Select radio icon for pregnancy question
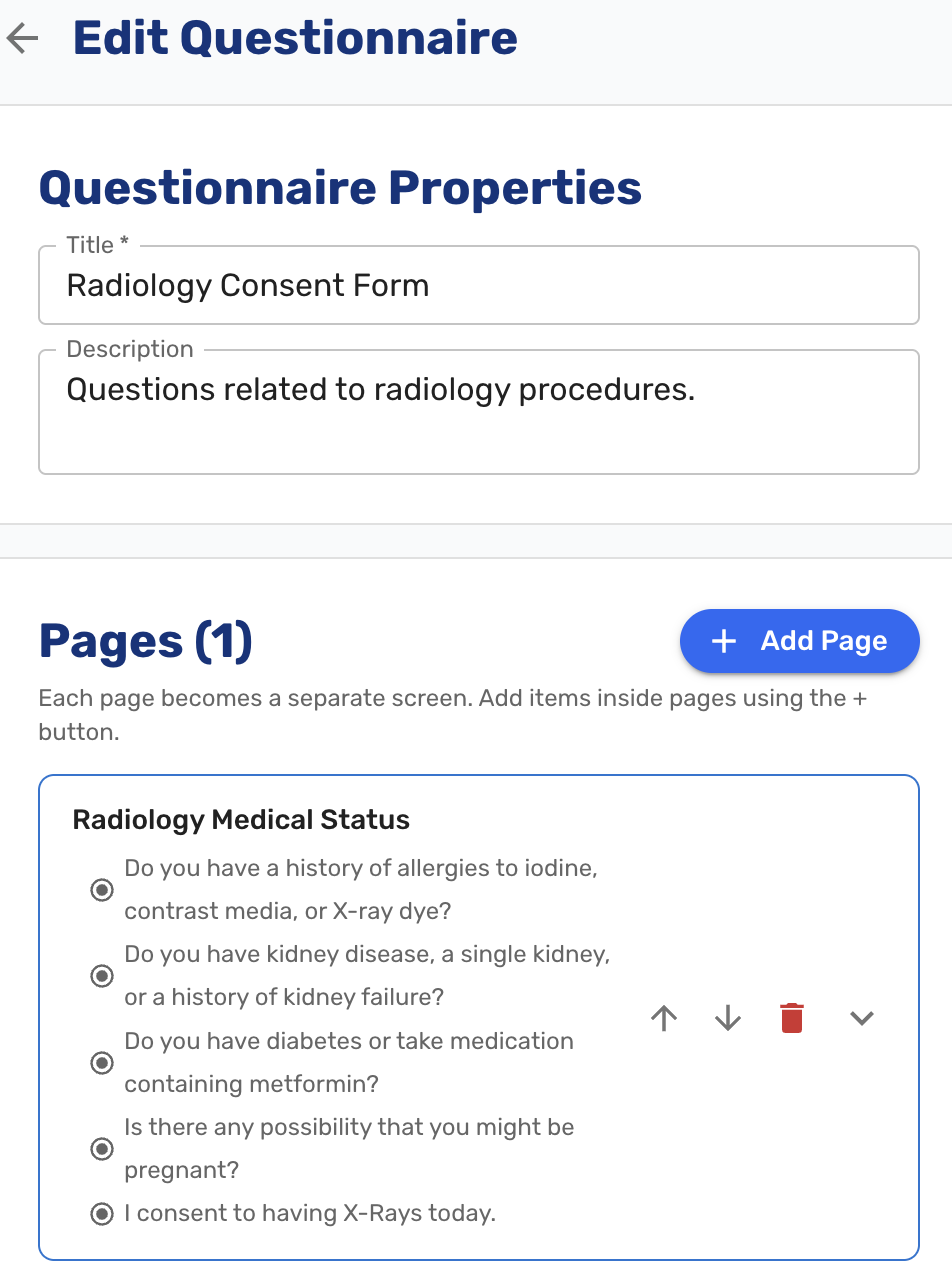952x1274 pixels. coord(102,1148)
